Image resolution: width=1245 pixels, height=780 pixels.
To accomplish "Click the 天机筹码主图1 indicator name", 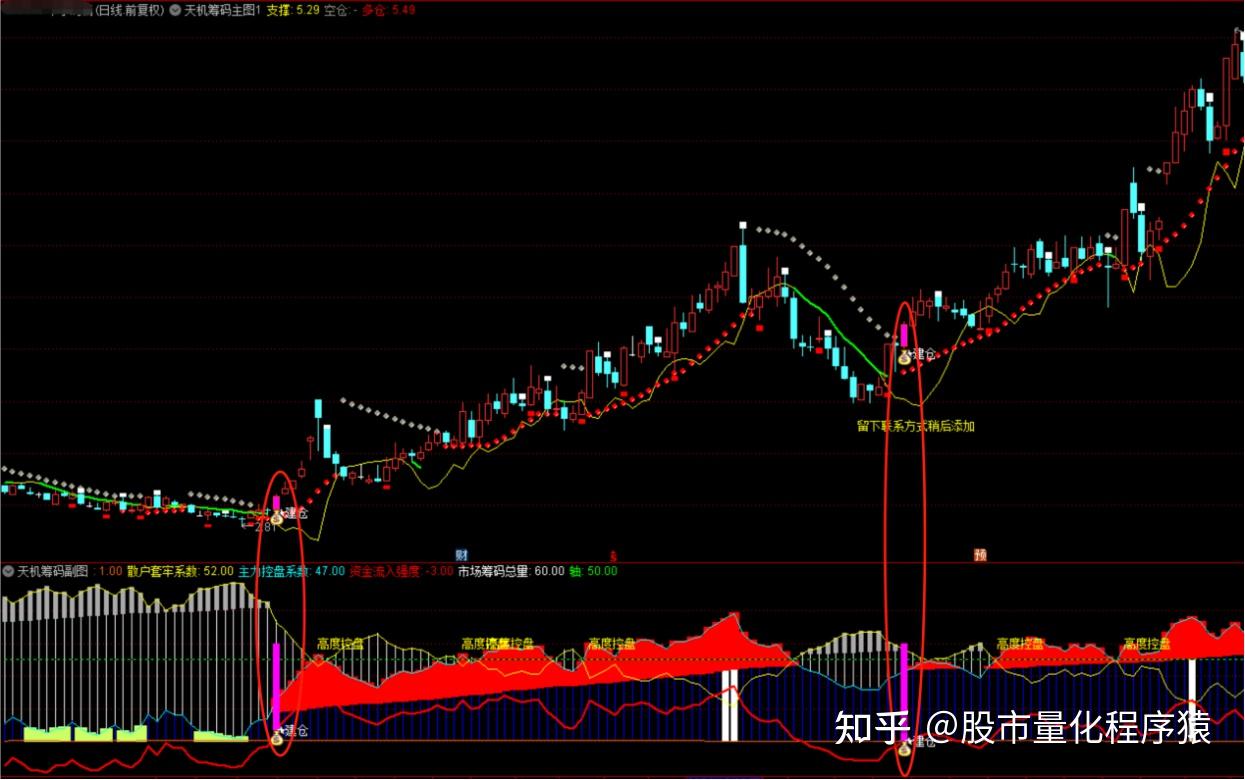I will 222,10.
